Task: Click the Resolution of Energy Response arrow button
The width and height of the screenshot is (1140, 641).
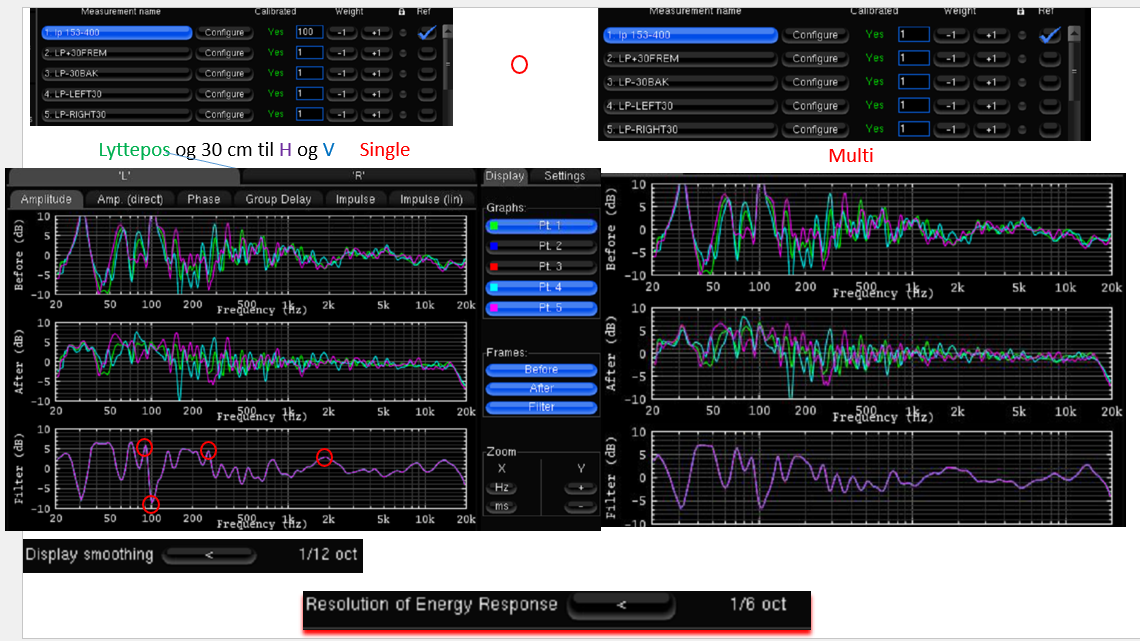Action: (x=621, y=605)
